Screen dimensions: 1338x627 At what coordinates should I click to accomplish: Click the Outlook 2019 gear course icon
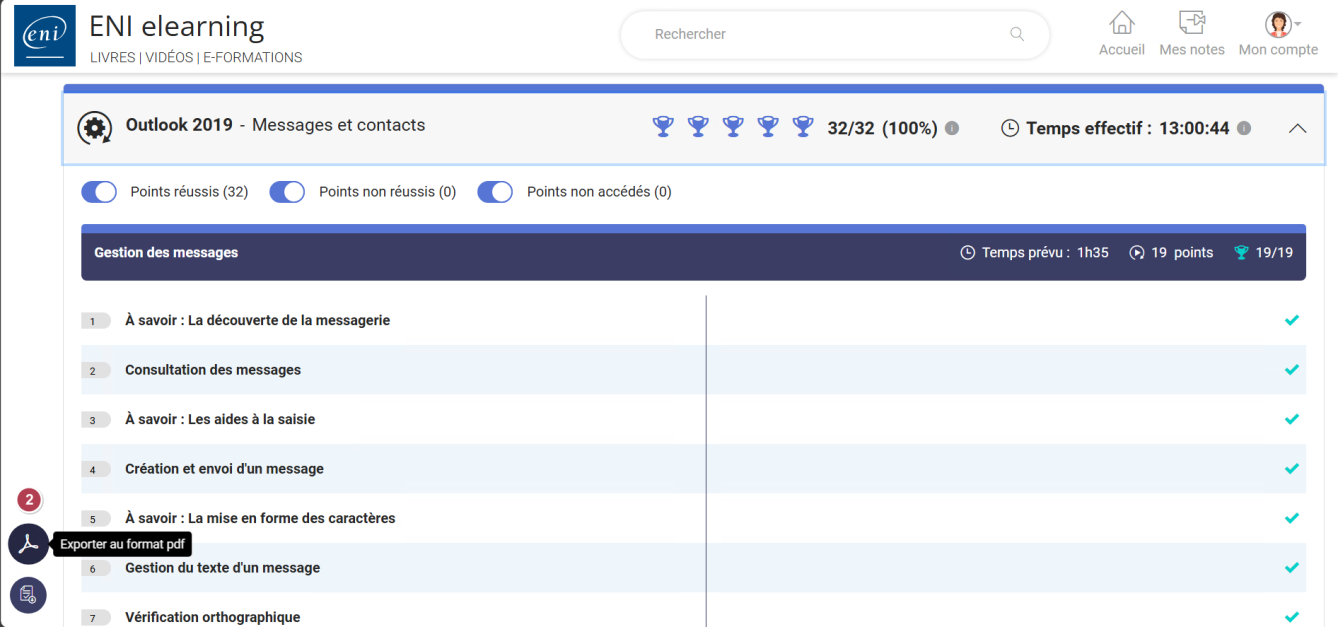point(95,128)
